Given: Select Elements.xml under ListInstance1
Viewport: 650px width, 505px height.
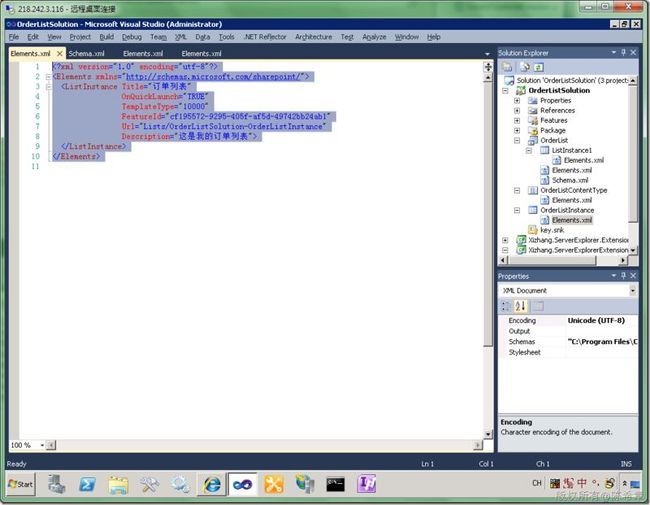Looking at the screenshot, I should 584,160.
